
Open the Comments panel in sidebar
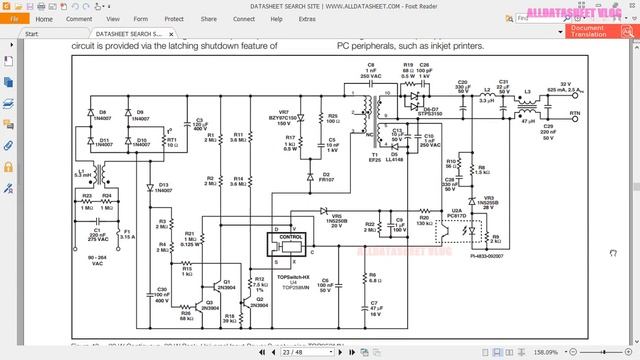[8, 124]
